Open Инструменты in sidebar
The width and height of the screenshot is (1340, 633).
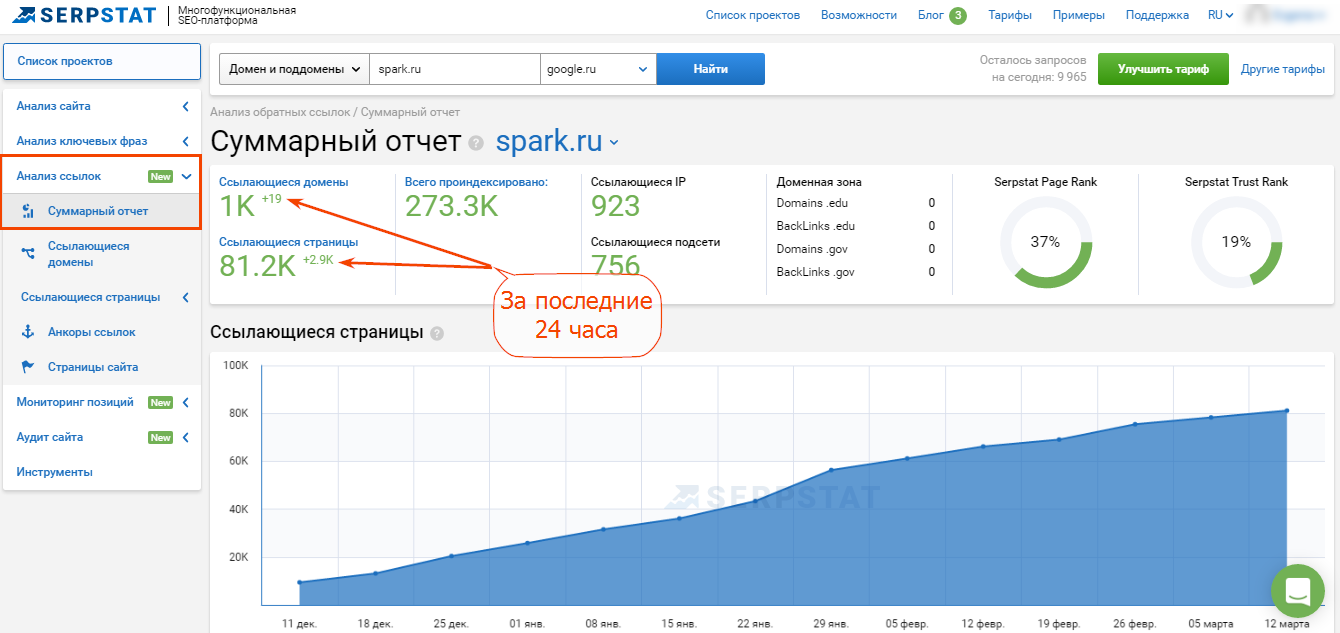(54, 472)
